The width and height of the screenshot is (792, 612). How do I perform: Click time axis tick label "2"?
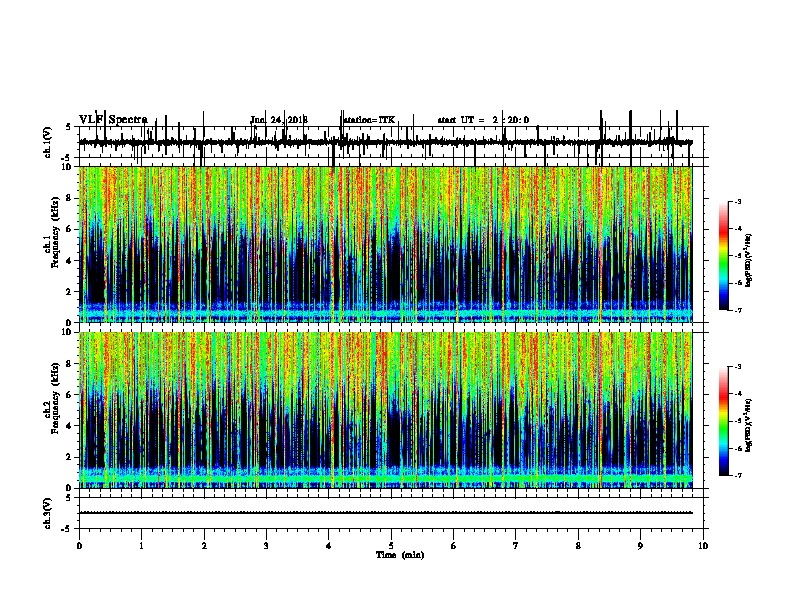tap(204, 546)
